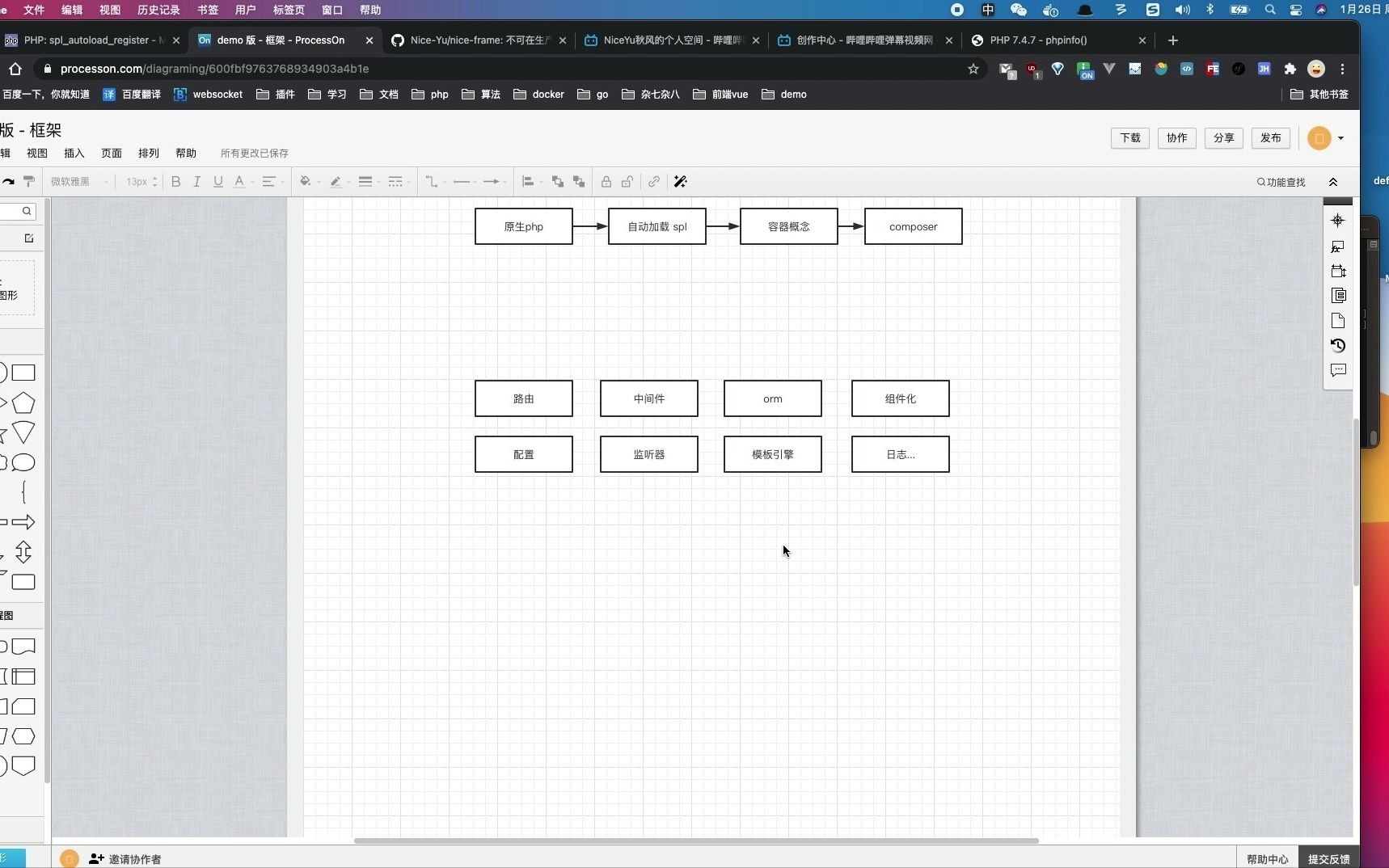Select the ellipse shape in shape library

[x=23, y=463]
